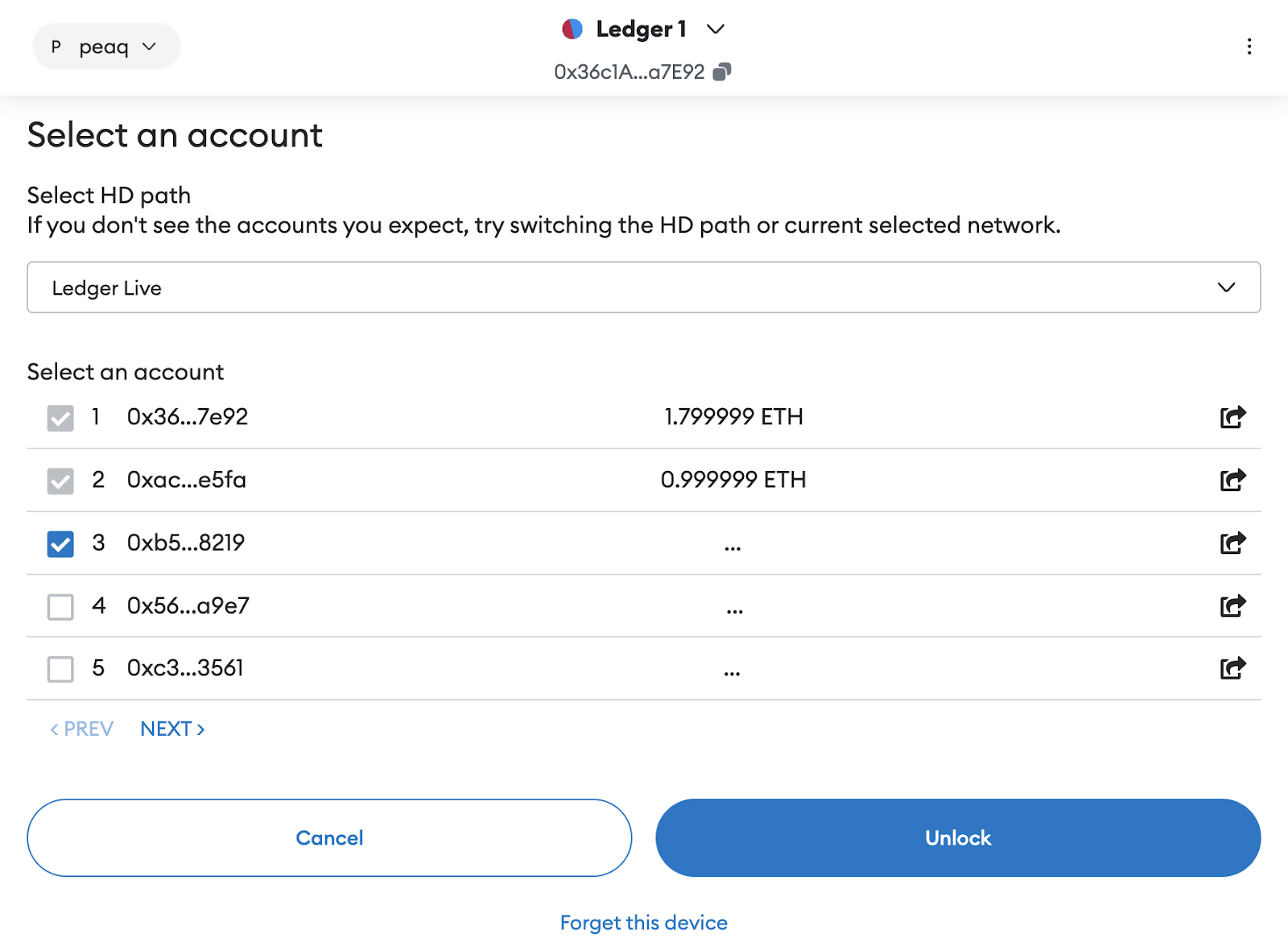The image size is (1288, 942).
Task: Enable the checkbox for account 5
Action: point(60,669)
